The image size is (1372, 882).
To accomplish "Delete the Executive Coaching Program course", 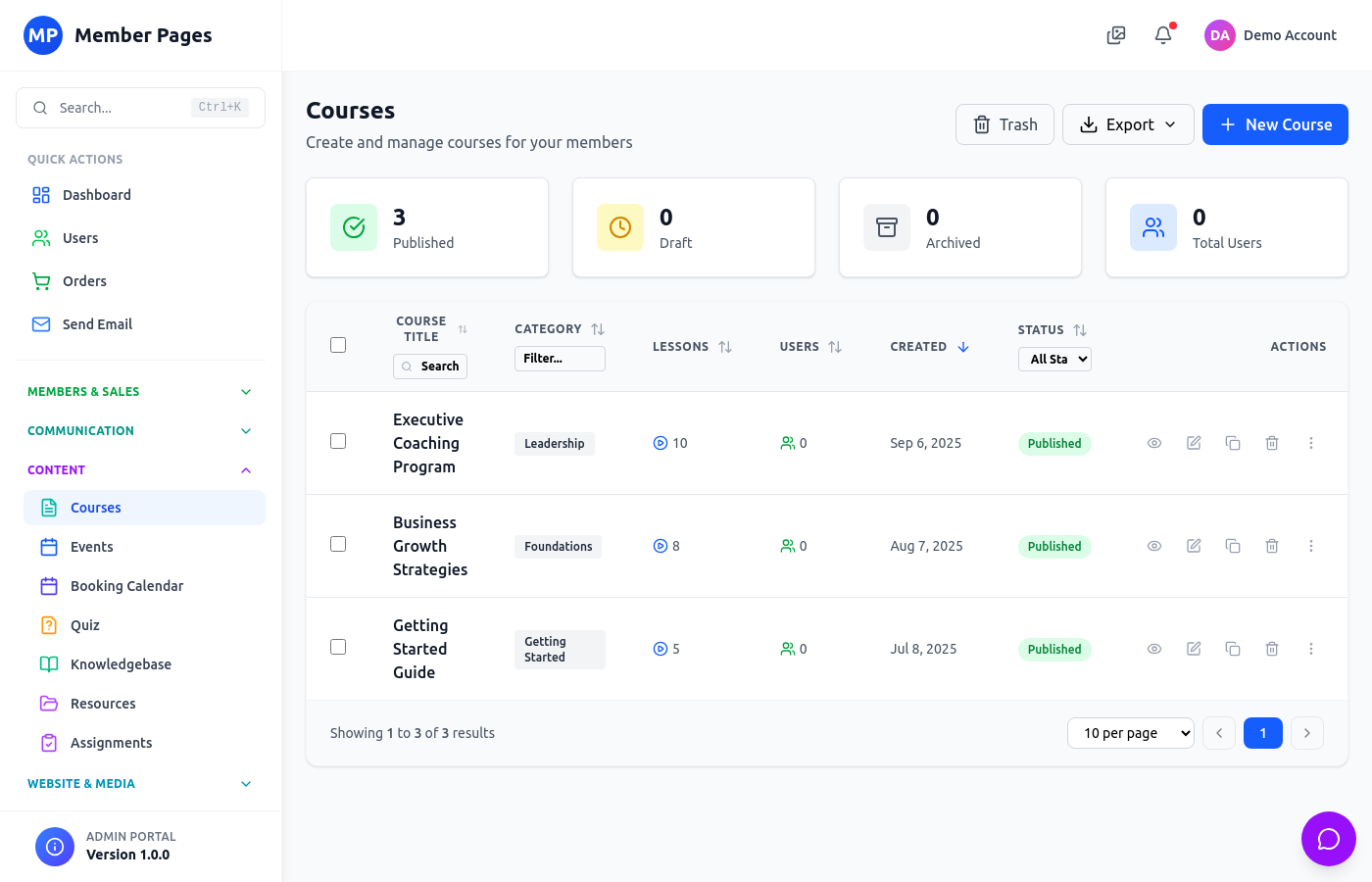I will point(1272,443).
